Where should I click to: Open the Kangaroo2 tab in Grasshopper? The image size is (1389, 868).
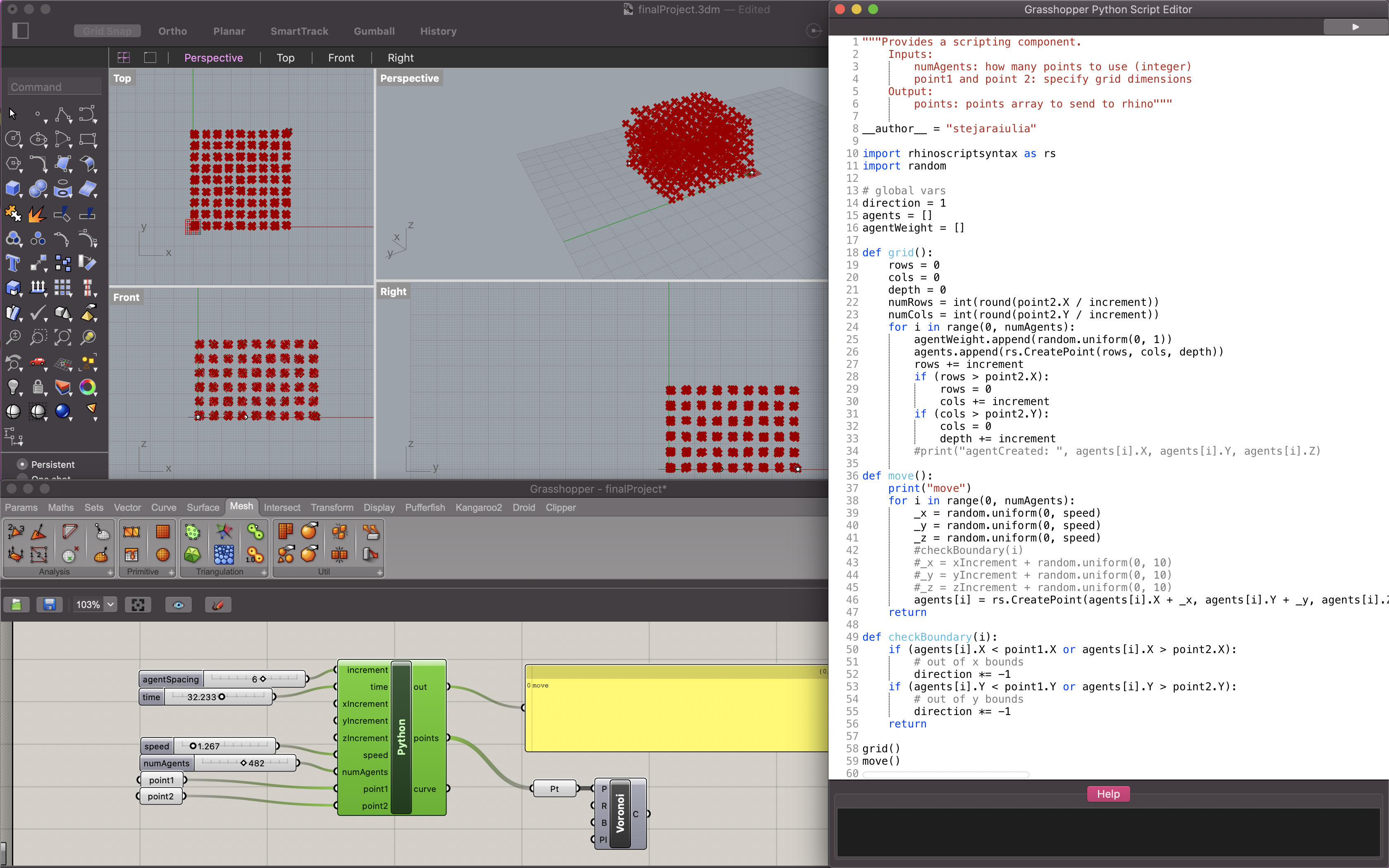[478, 508]
